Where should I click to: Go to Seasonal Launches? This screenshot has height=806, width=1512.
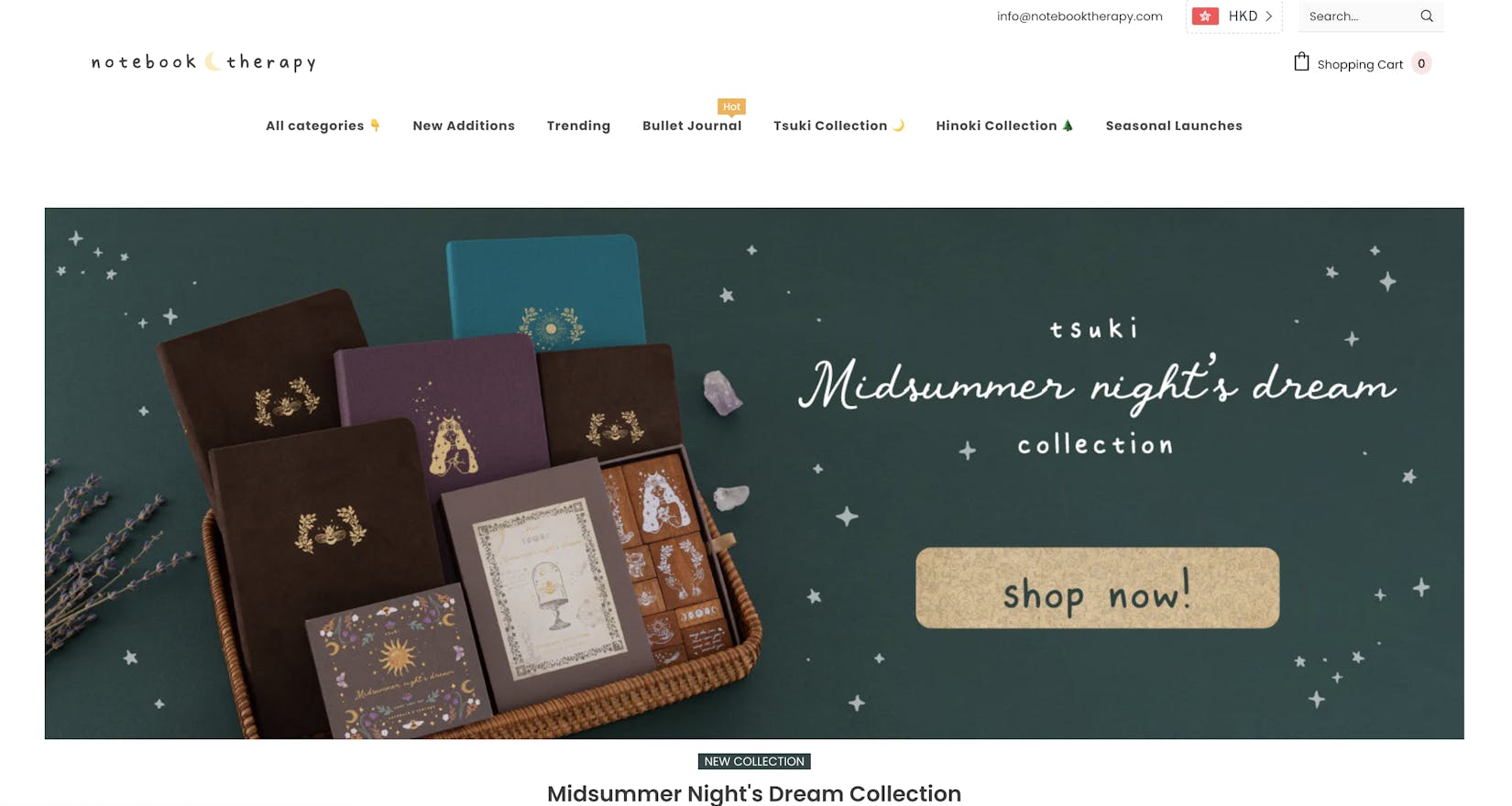click(1174, 125)
